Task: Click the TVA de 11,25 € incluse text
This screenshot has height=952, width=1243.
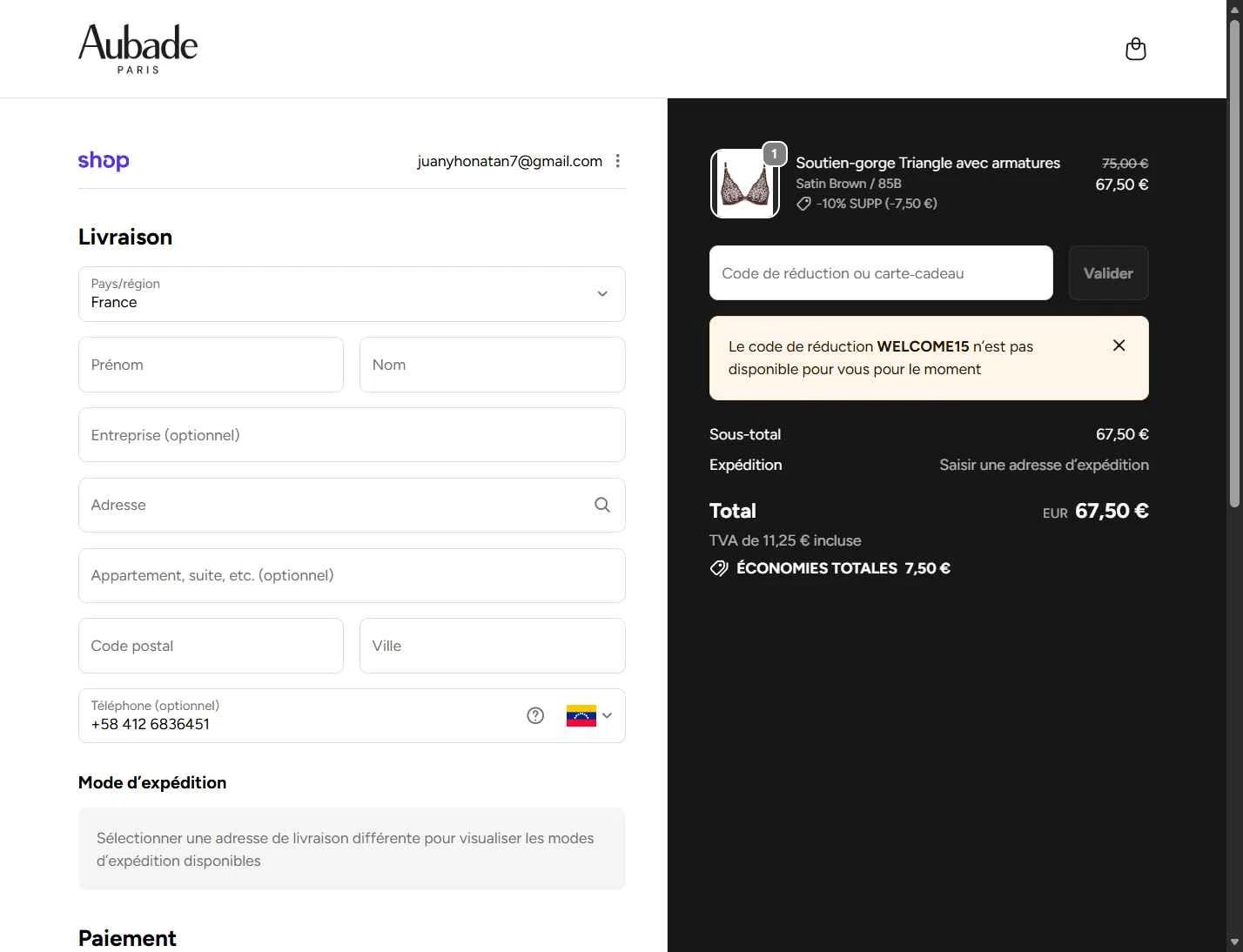Action: pyautogui.click(x=785, y=540)
